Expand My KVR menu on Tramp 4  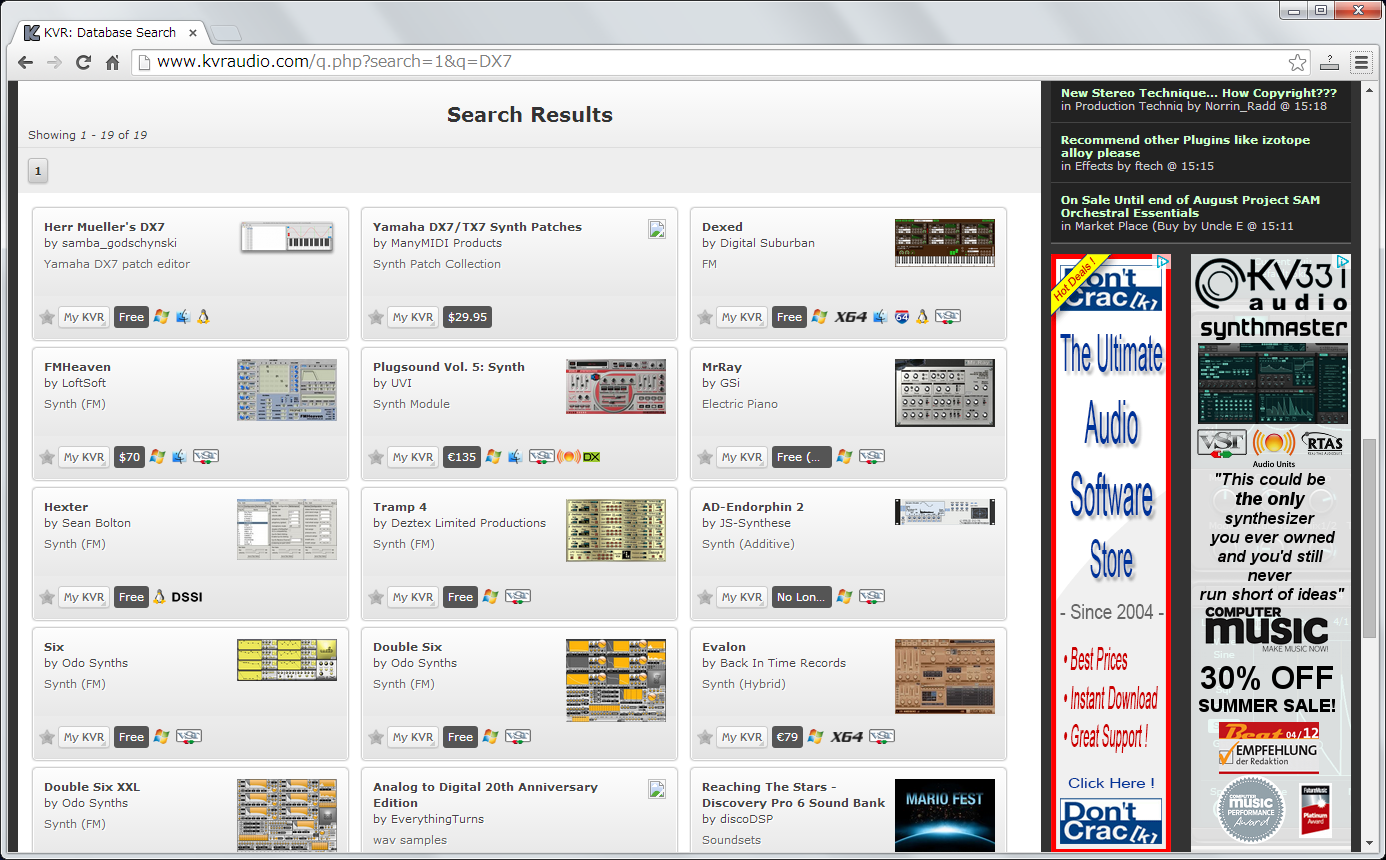coord(413,597)
